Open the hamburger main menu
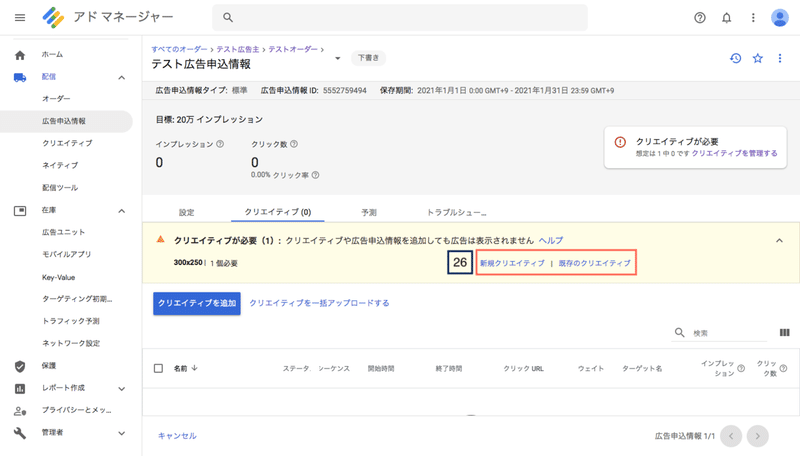The width and height of the screenshot is (800, 456). pyautogui.click(x=20, y=18)
